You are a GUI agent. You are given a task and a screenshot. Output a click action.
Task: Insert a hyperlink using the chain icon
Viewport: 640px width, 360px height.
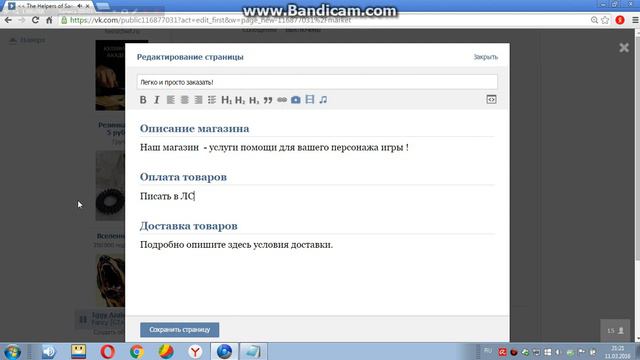[282, 100]
